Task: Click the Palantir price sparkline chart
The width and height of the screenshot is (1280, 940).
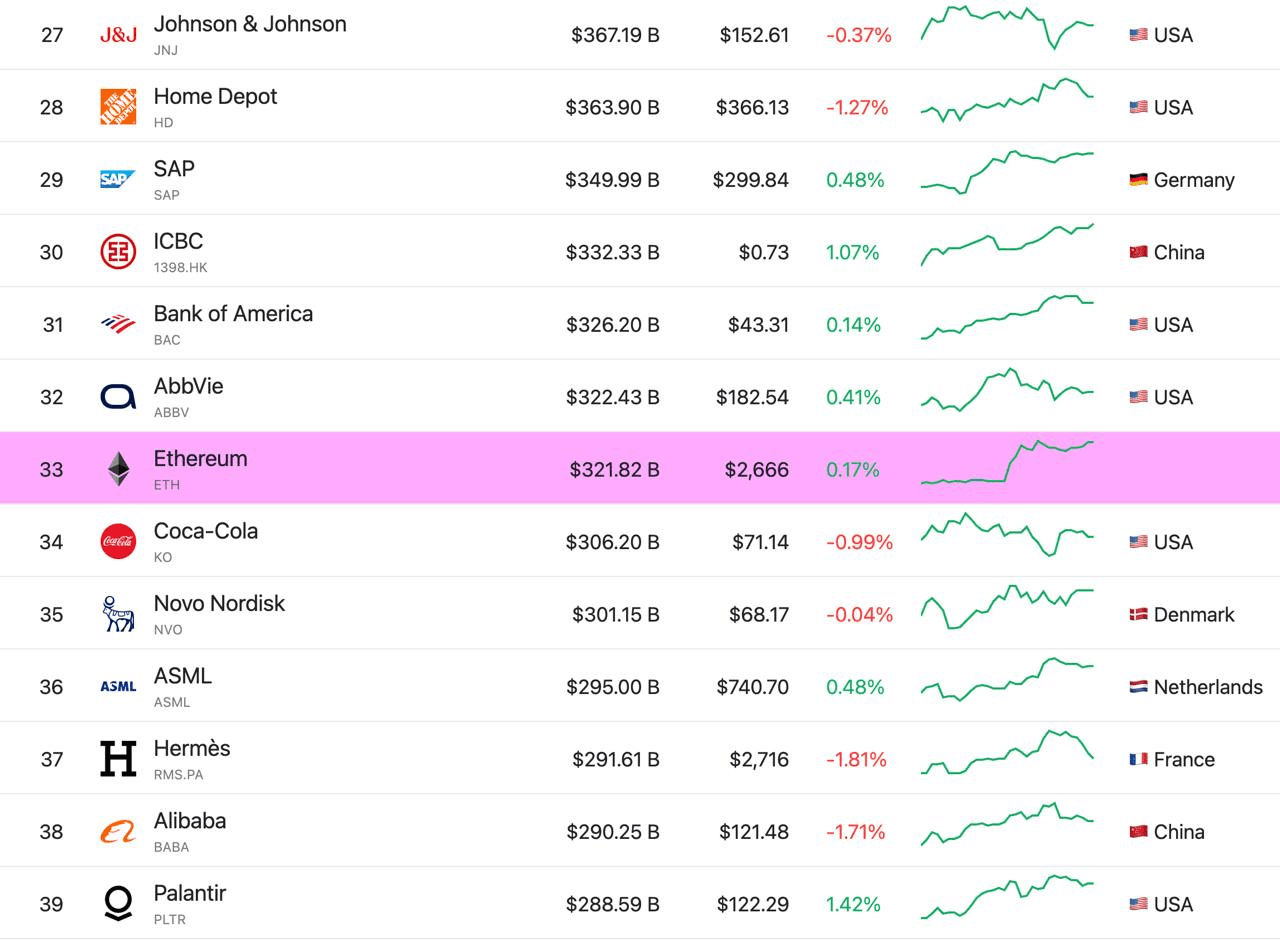Action: (x=1007, y=897)
